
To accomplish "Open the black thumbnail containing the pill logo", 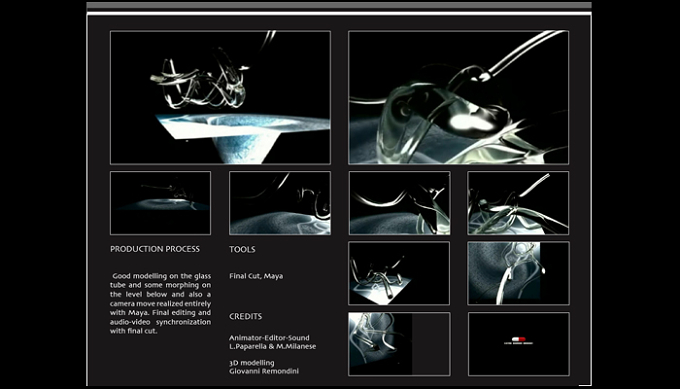I will (x=519, y=344).
